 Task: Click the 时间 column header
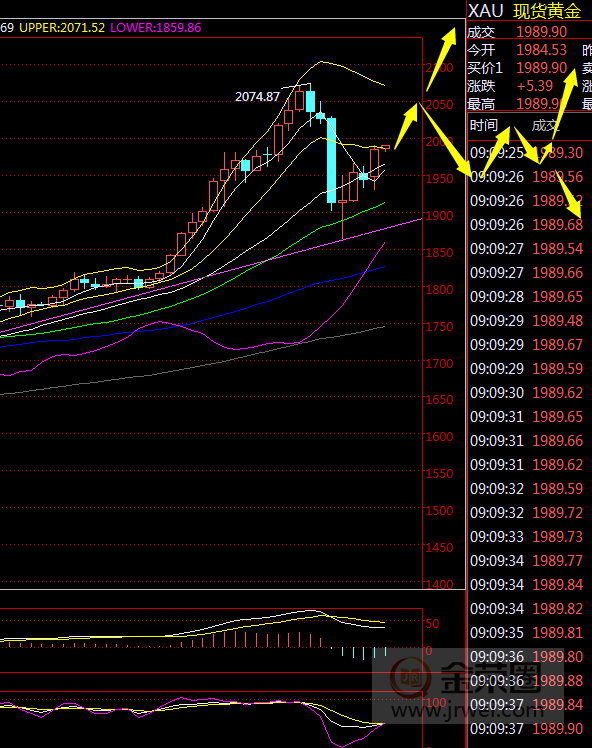tap(484, 125)
